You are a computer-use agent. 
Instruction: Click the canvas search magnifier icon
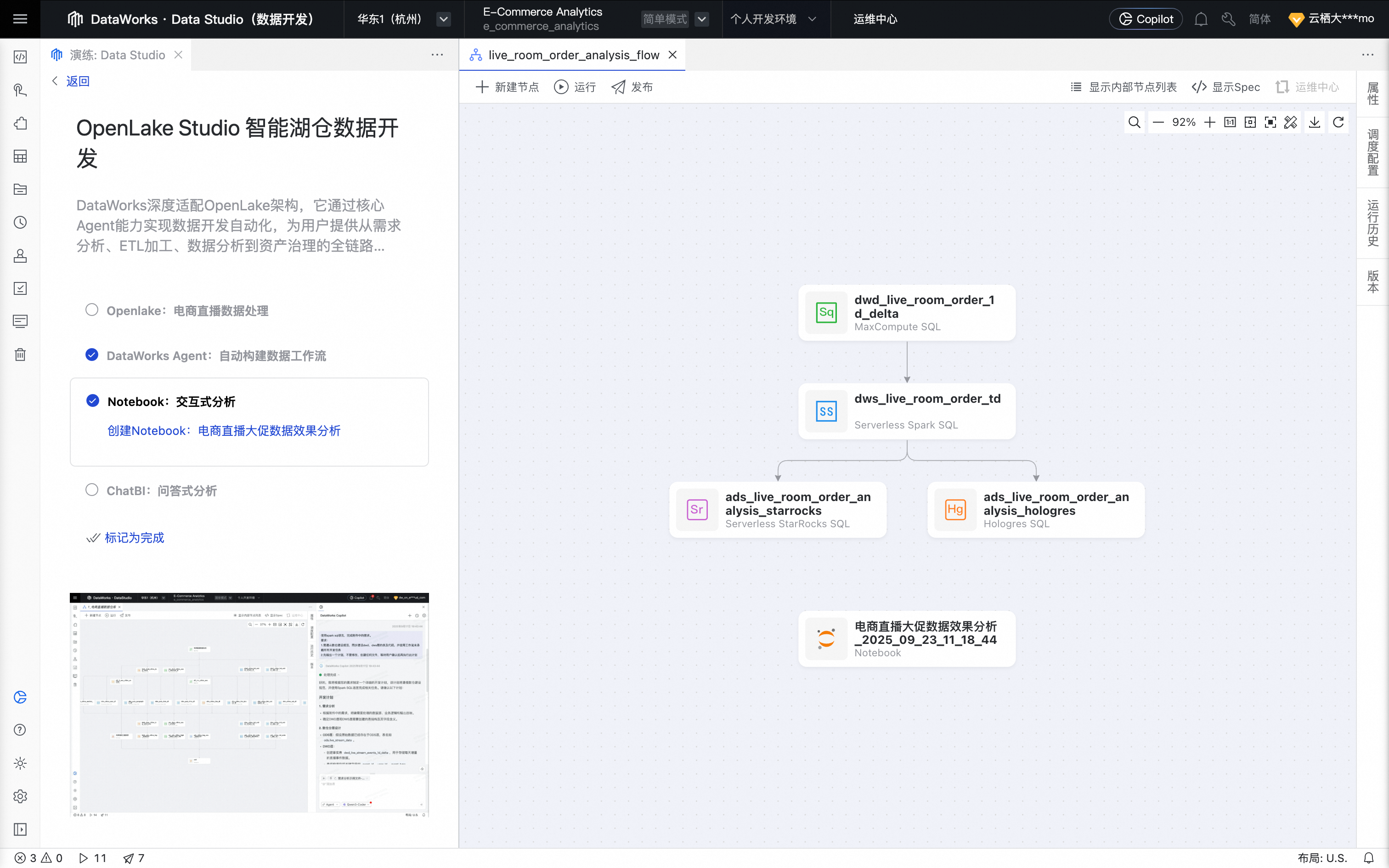pos(1134,122)
